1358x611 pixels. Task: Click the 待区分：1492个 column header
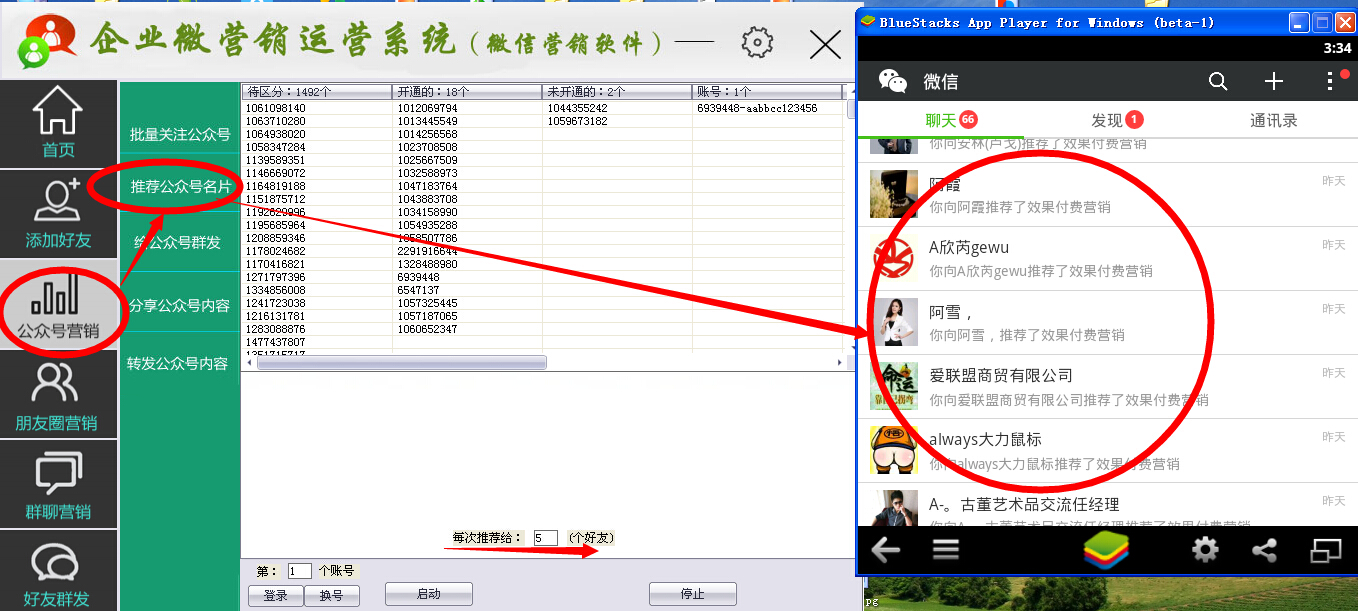(317, 92)
